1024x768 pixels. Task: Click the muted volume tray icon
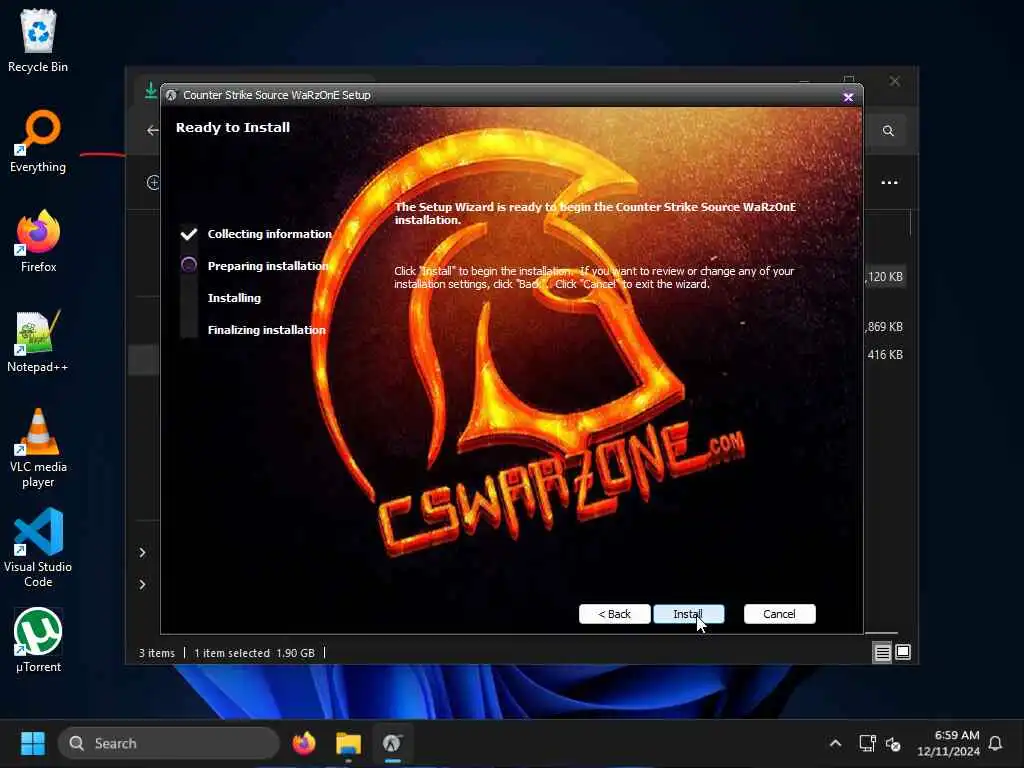tap(893, 744)
